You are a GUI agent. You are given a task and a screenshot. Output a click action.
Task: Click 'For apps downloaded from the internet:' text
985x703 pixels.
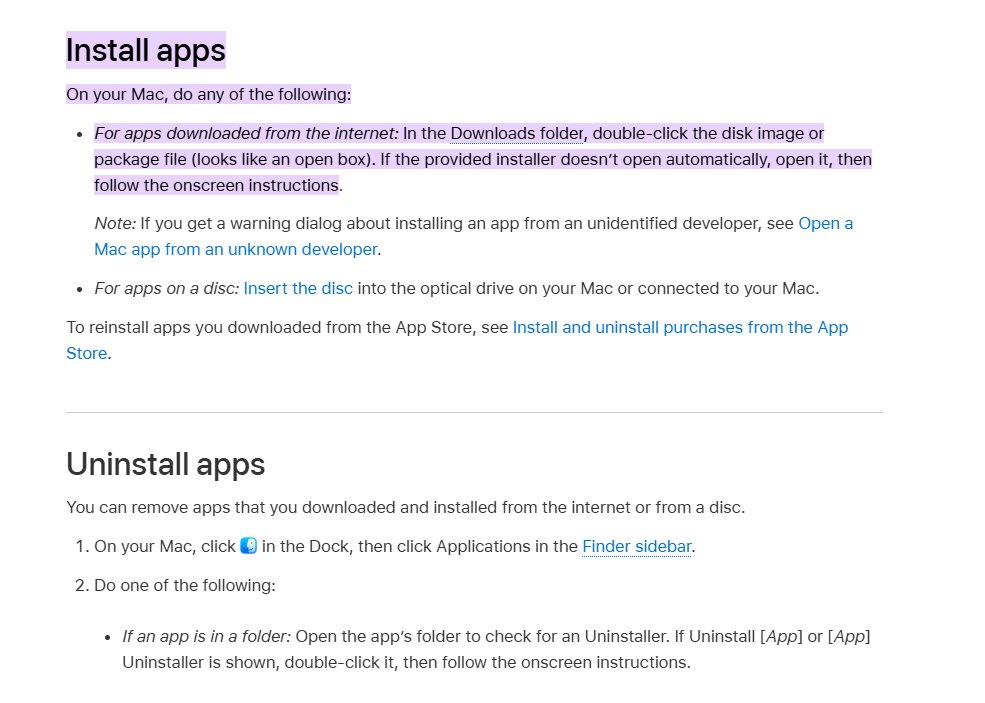click(246, 133)
